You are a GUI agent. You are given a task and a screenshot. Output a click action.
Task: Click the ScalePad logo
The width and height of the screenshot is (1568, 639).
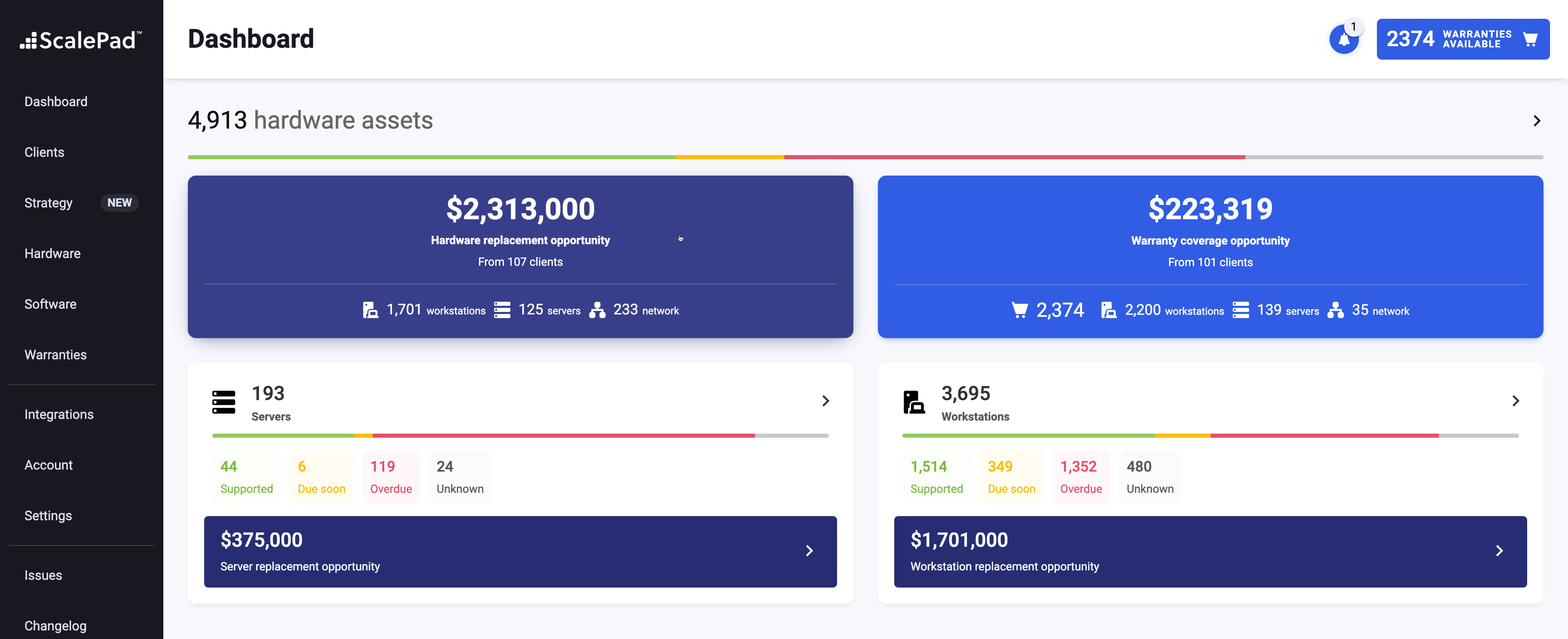click(81, 40)
